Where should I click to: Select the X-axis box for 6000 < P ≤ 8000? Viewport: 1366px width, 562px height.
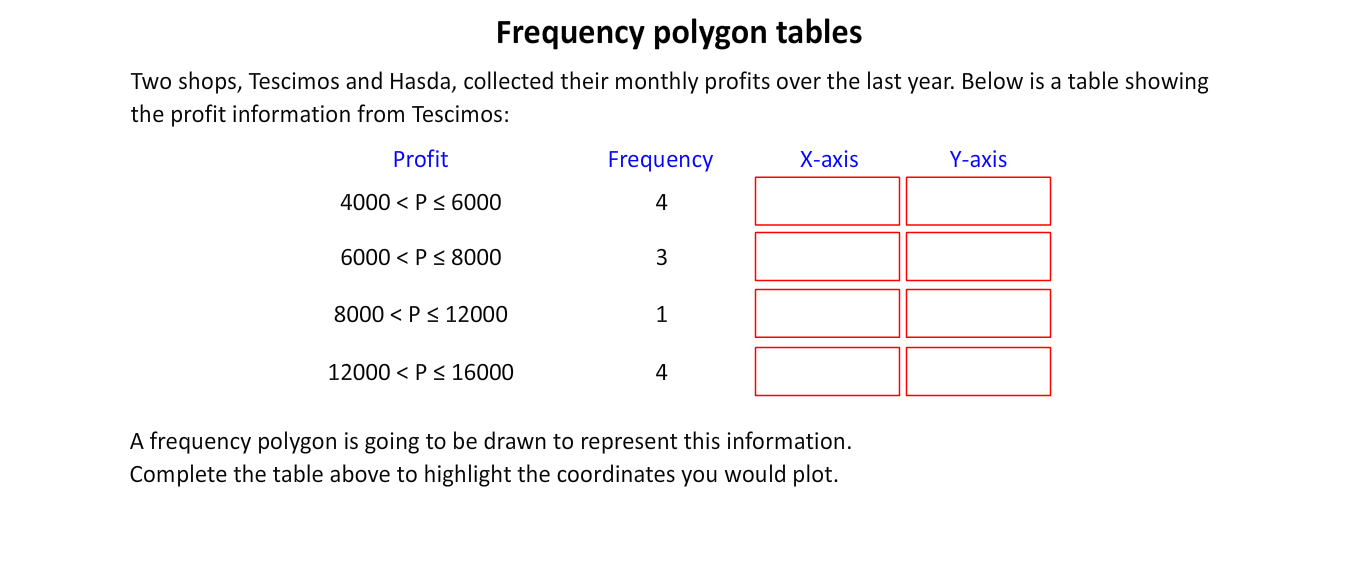pos(827,257)
